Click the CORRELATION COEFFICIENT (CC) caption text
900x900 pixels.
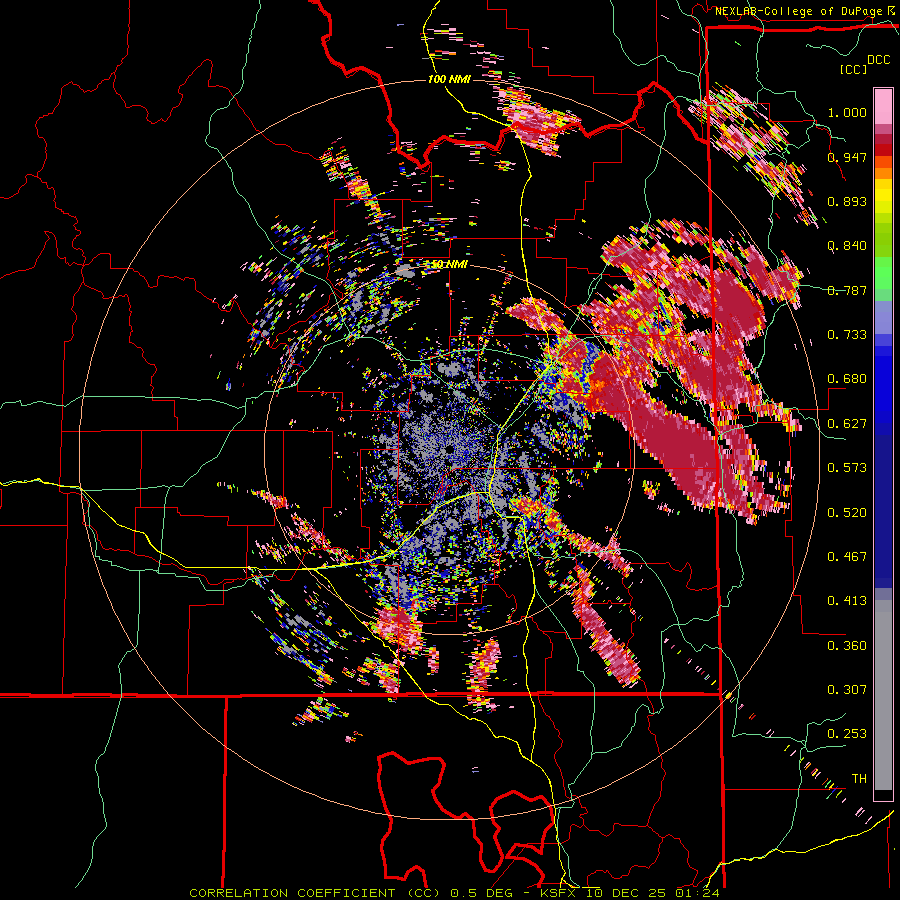pos(315,893)
